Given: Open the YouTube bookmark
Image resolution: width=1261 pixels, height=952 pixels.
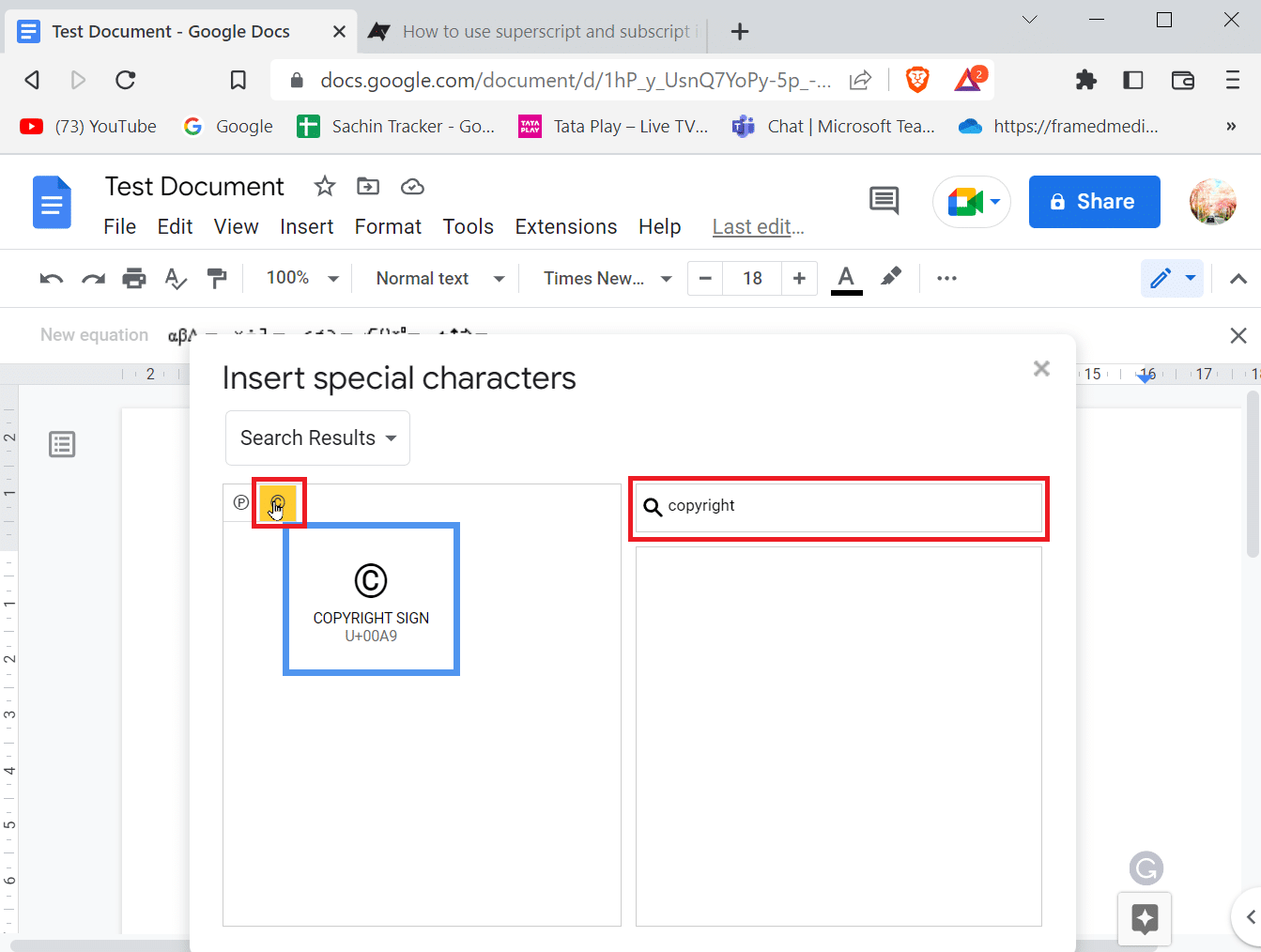Looking at the screenshot, I should (88, 126).
